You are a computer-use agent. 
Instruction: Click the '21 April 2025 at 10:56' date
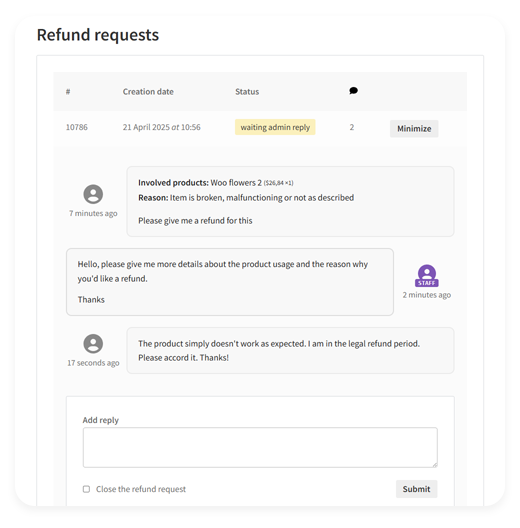pos(162,127)
